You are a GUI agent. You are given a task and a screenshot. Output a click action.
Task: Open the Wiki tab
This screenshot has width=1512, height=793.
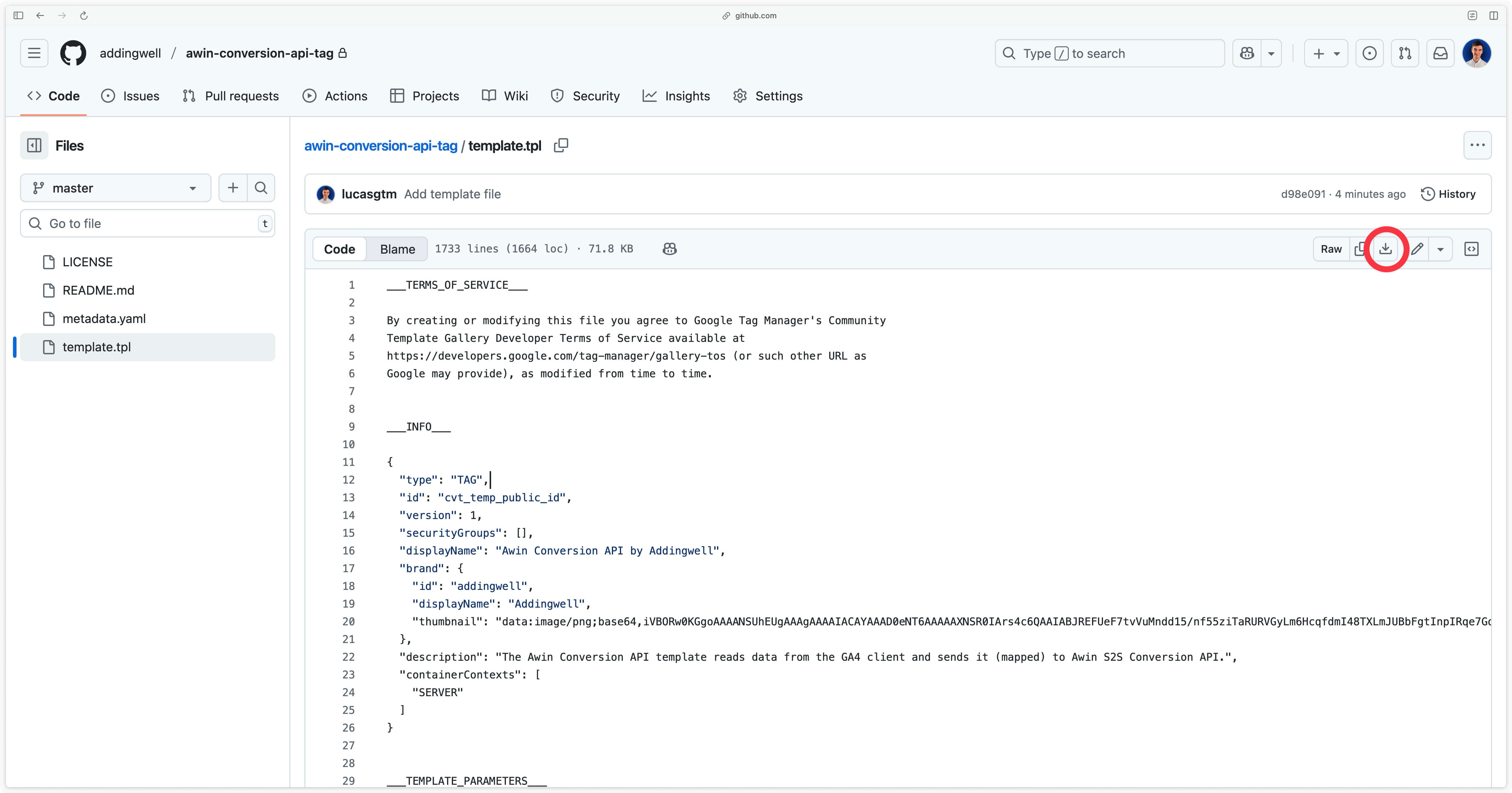[505, 96]
